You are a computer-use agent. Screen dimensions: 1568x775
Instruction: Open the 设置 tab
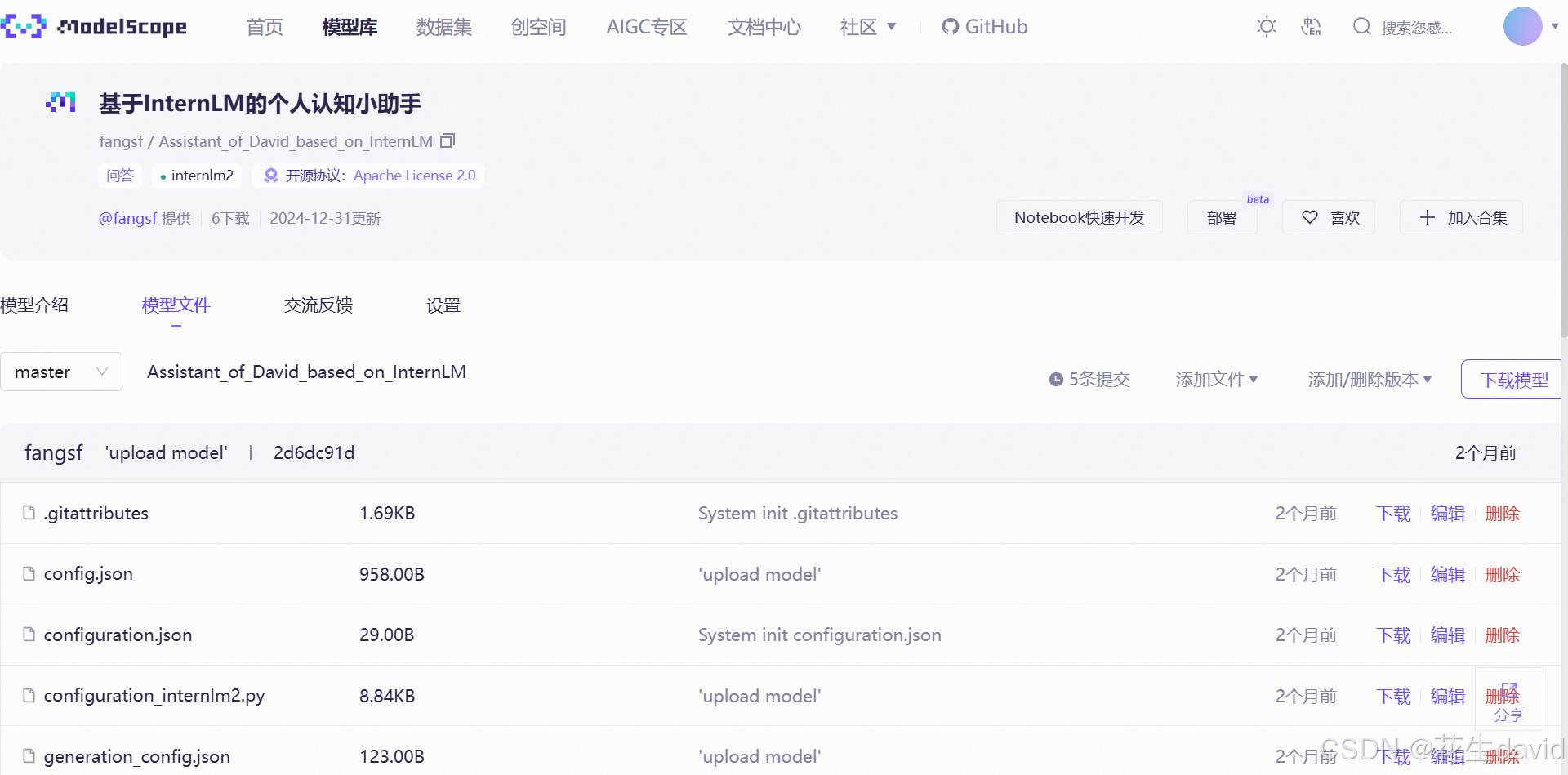coord(443,305)
